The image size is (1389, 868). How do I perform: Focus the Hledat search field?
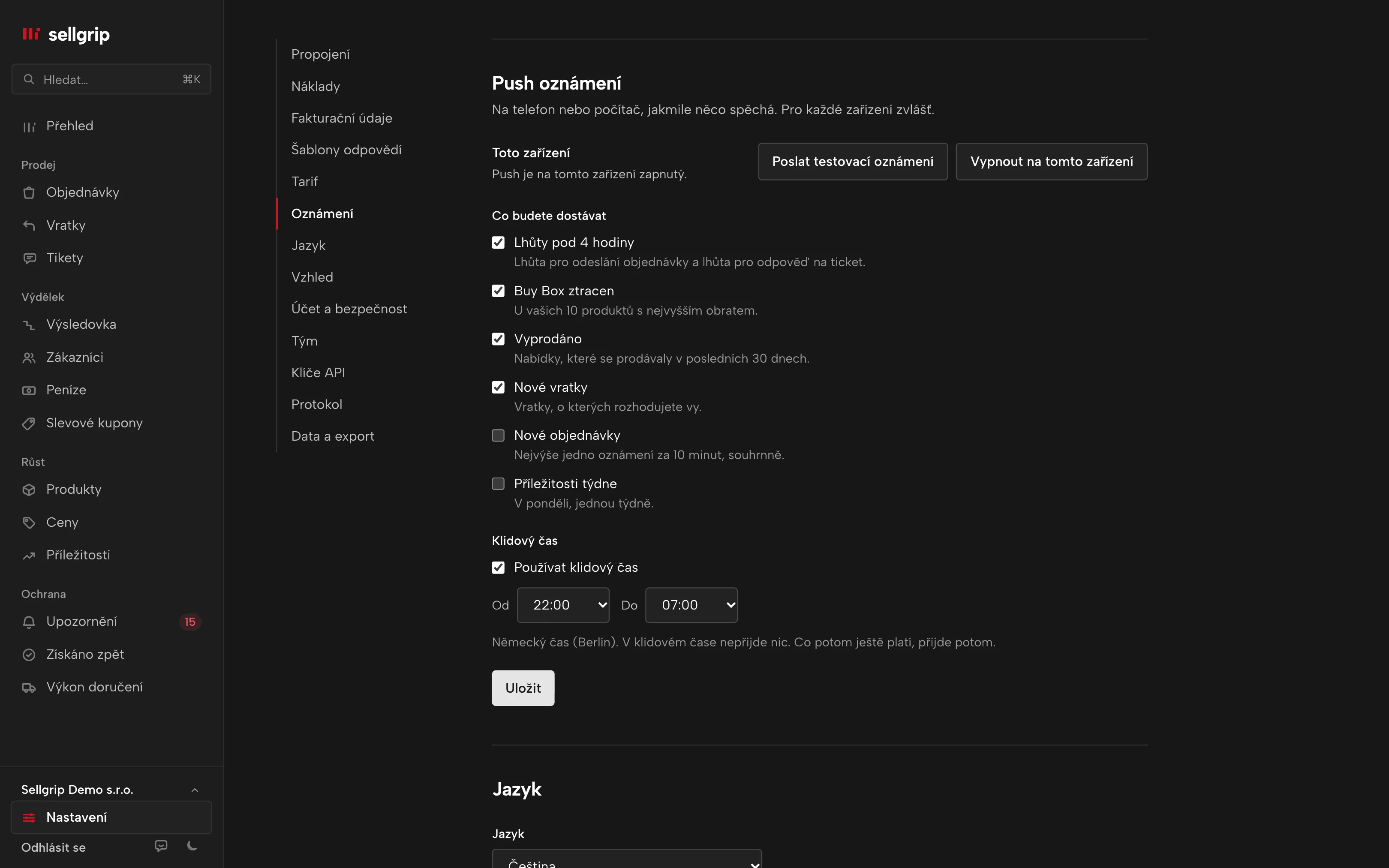111,79
